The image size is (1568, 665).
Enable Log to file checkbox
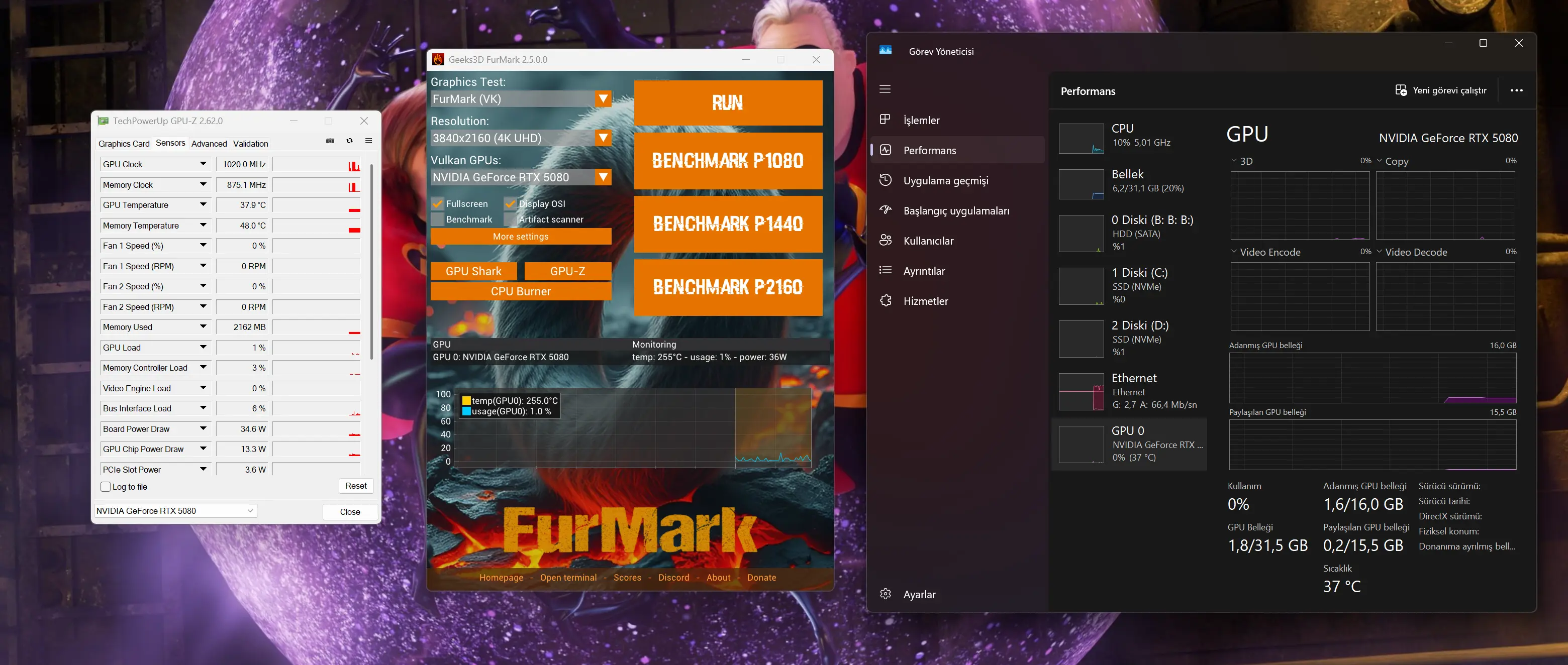(106, 487)
